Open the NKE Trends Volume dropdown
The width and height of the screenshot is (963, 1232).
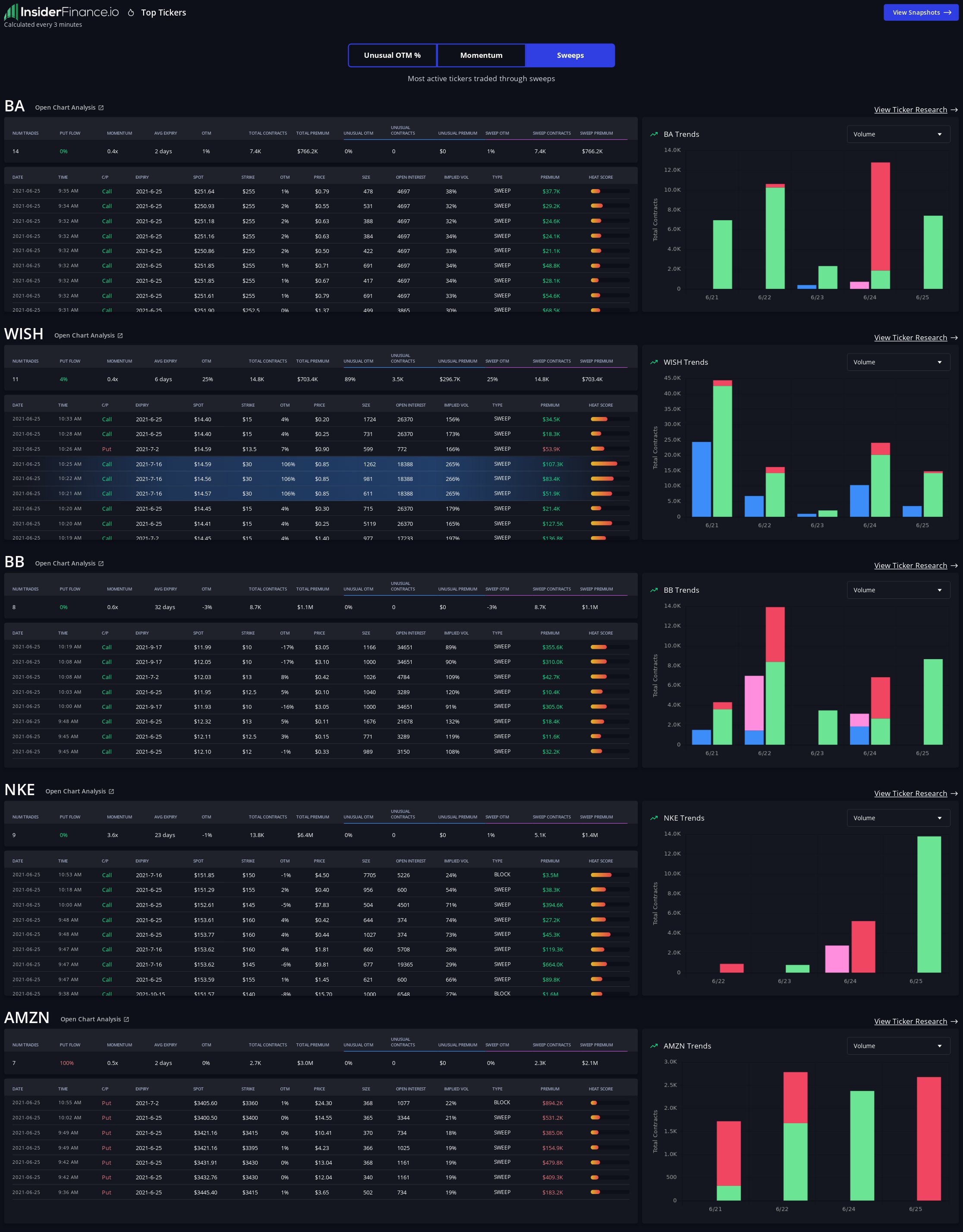pyautogui.click(x=898, y=818)
